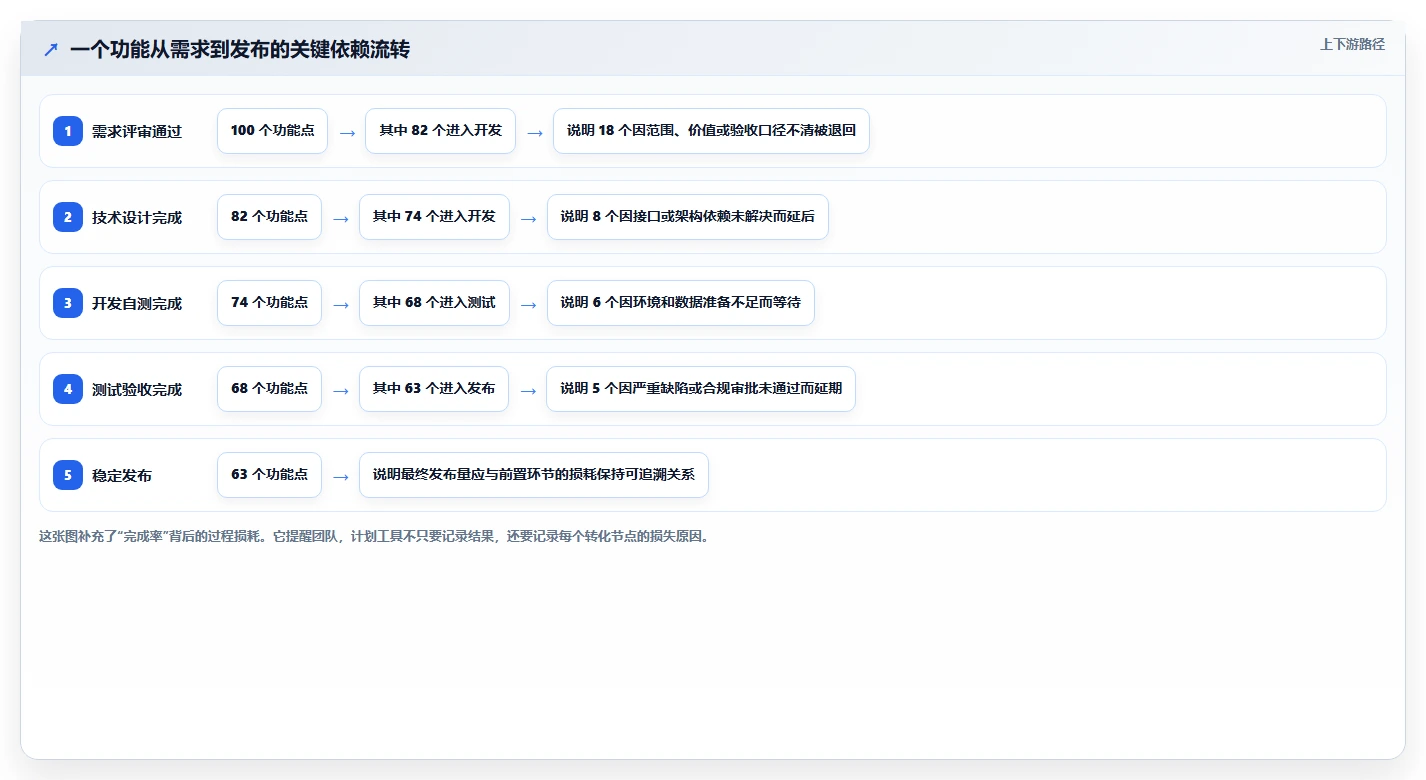Screen dimensions: 1426x780
Task: Open the 说明 18 个因范围 explanation chip
Action: tap(711, 131)
